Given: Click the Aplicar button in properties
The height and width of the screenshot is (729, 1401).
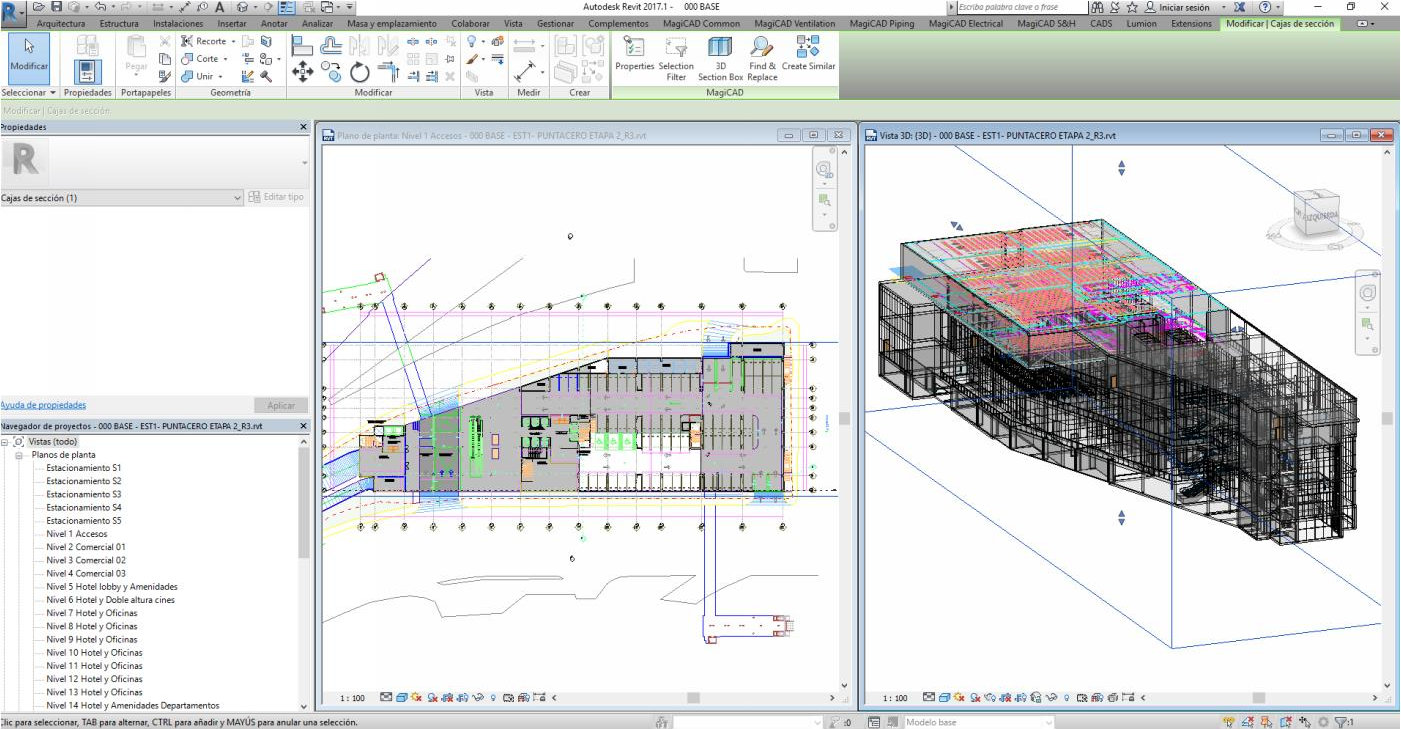Looking at the screenshot, I should tap(281, 405).
